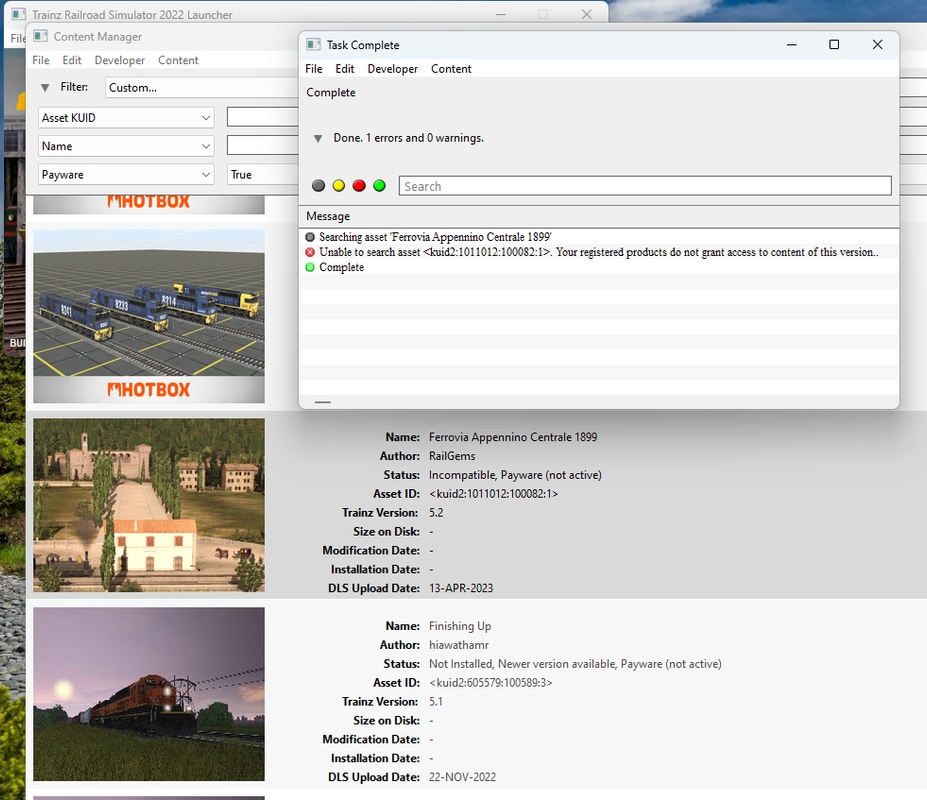This screenshot has width=927, height=800.
Task: Click the Complete status label under the menu
Action: coord(331,92)
